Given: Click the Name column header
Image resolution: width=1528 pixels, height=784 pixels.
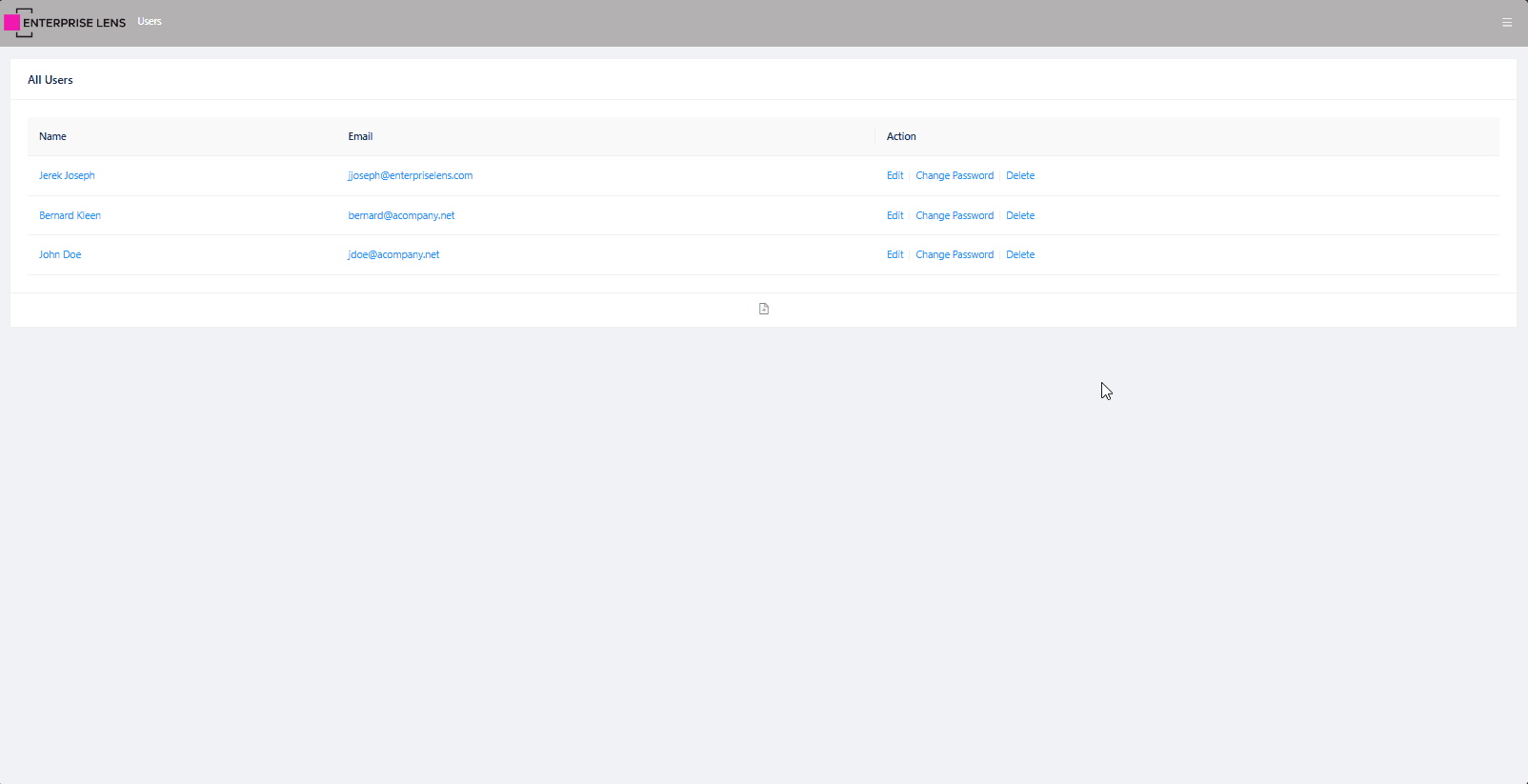Looking at the screenshot, I should click(x=52, y=137).
